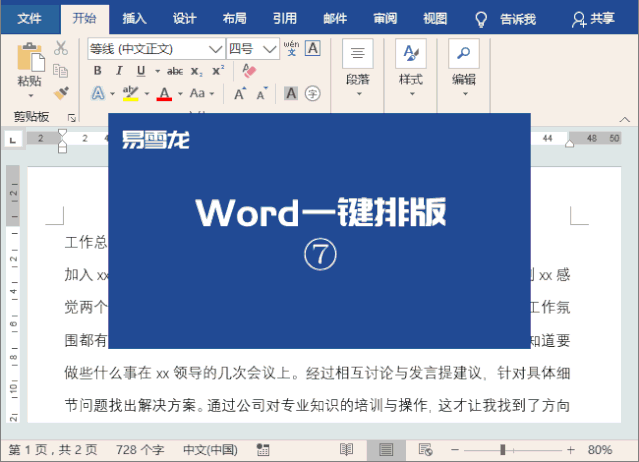The image size is (639, 462).
Task: Click the first-line indent ruler marker
Action: click(62, 133)
